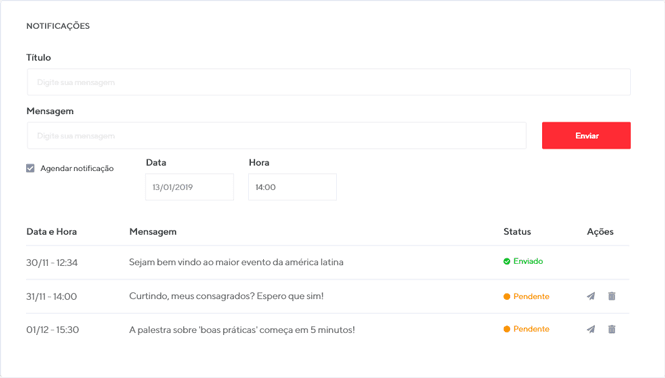Click the NOTIFICAÇÕES section heading
Viewport: 665px width, 378px height.
point(58,26)
